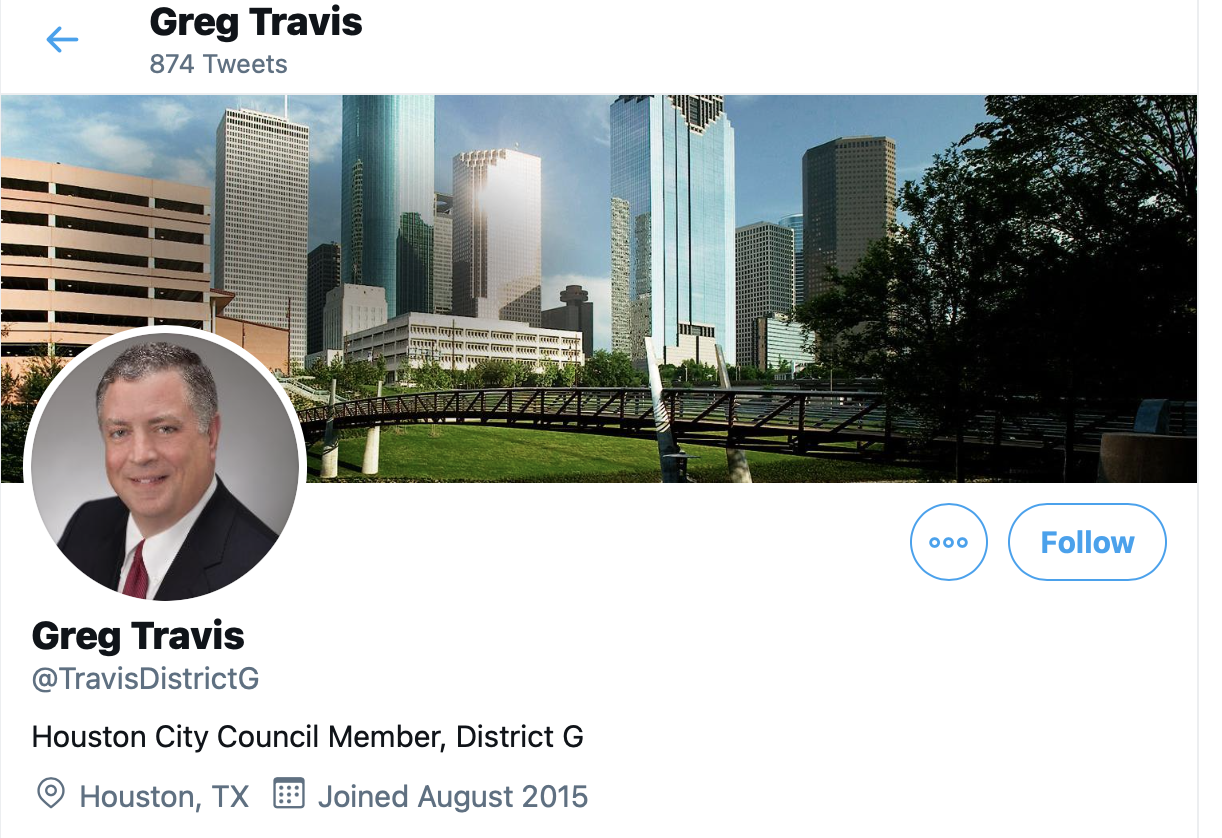Go back using the blue arrow
The image size is (1222, 838).
click(x=62, y=40)
